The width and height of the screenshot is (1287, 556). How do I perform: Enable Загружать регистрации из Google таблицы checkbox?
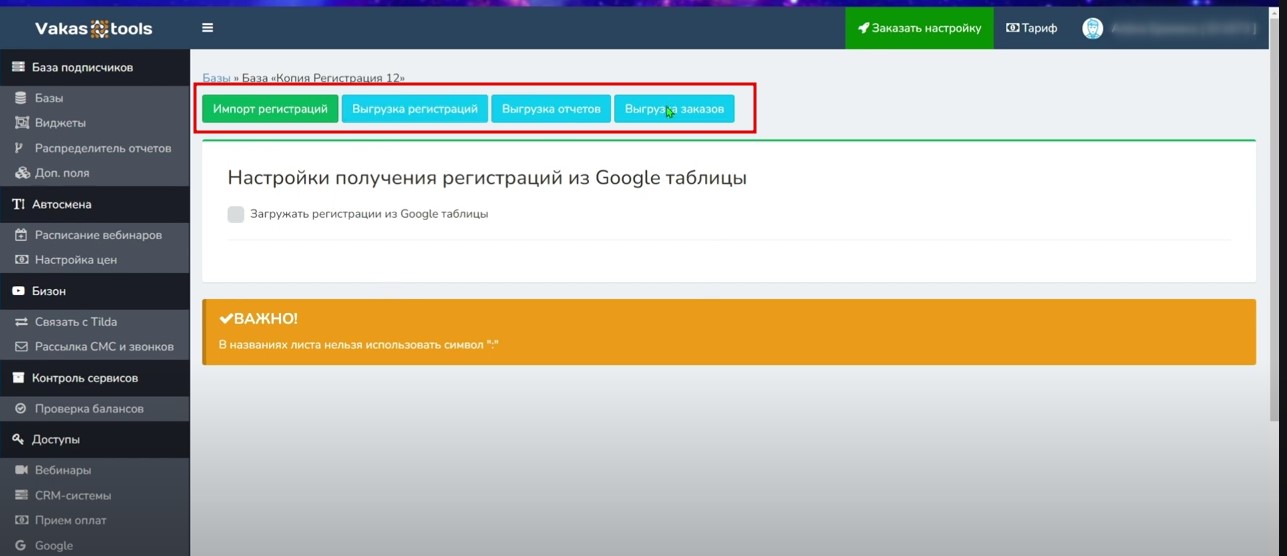tap(236, 214)
